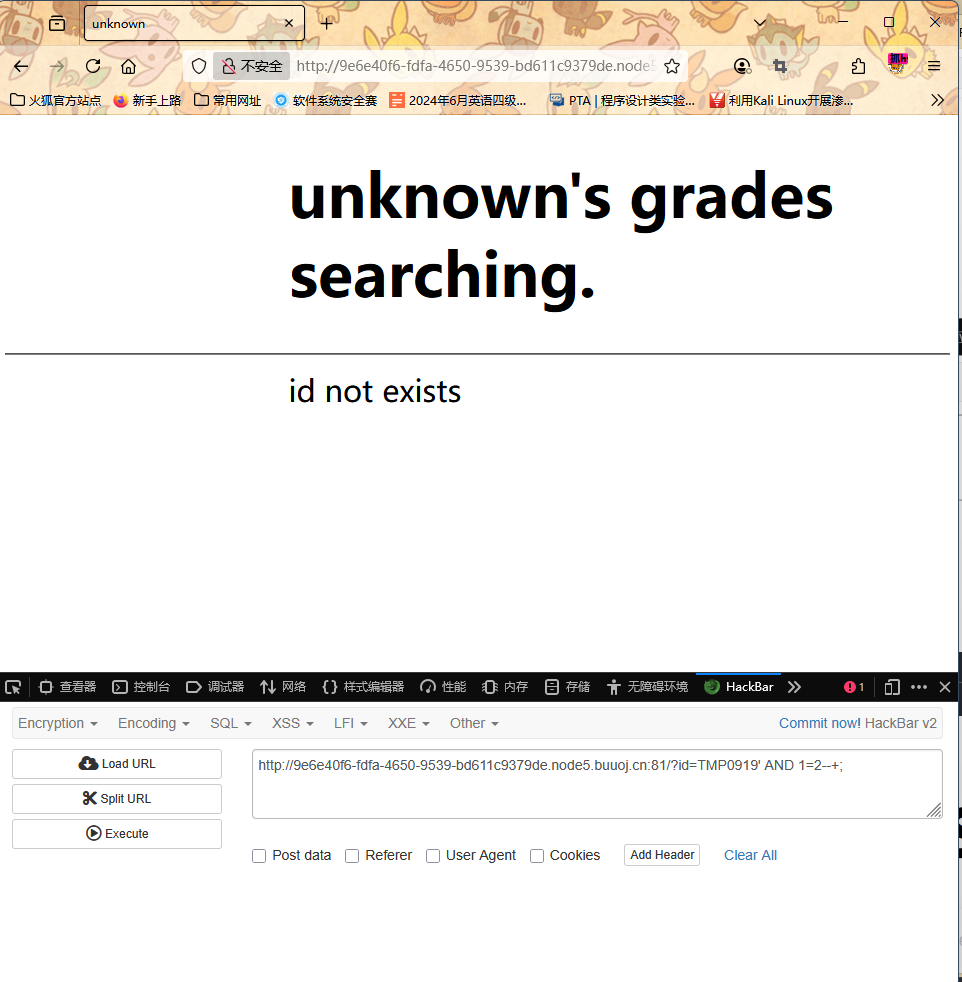Expand the Encryption dropdown
Viewport: 962px width, 982px height.
(58, 723)
